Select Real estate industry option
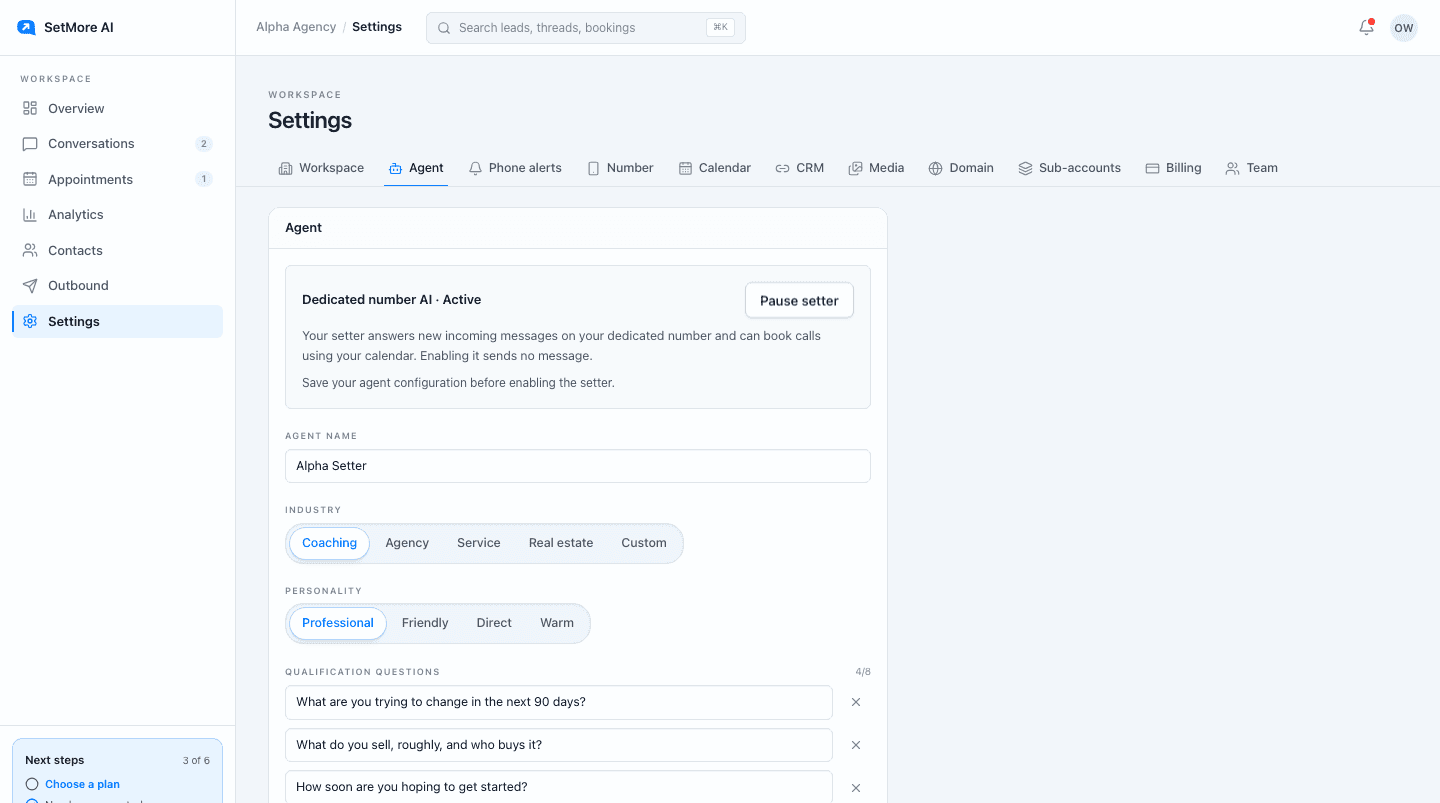 (x=561, y=543)
